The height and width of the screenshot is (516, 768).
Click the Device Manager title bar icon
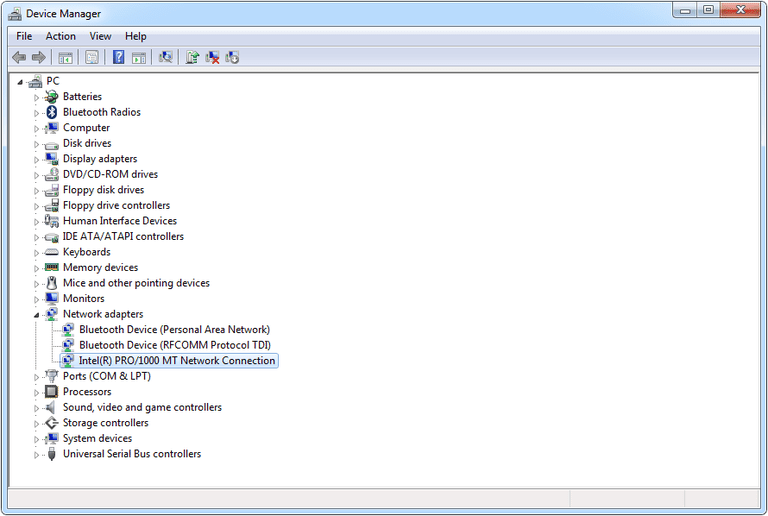pyautogui.click(x=15, y=14)
